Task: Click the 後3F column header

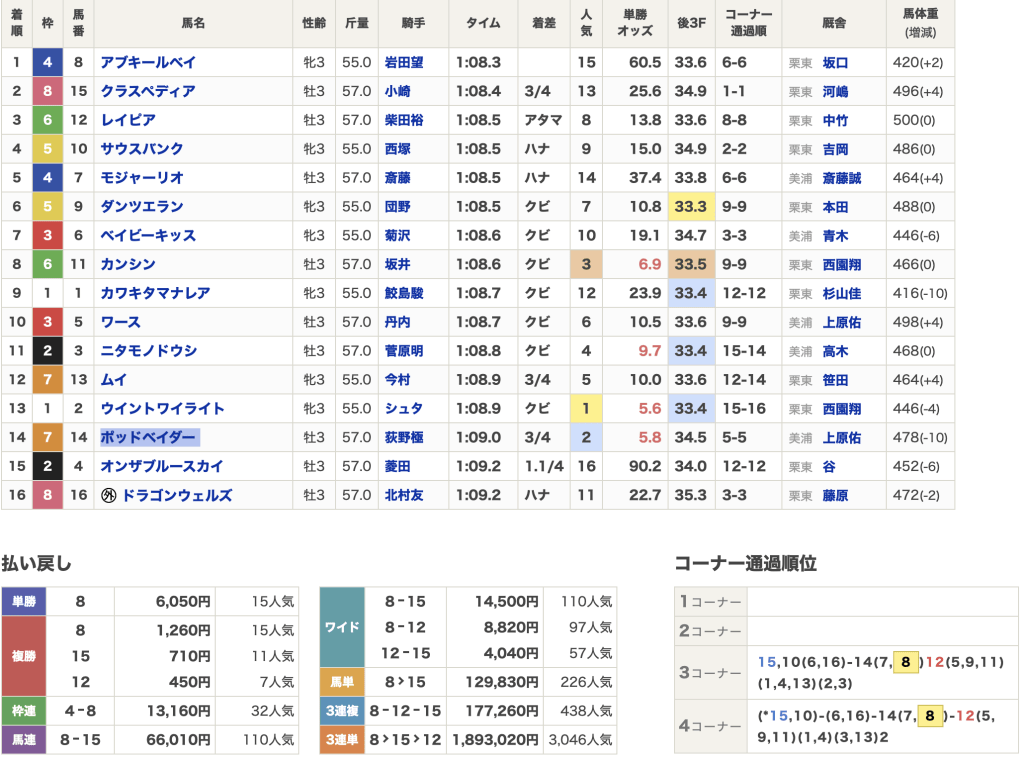Action: point(691,23)
